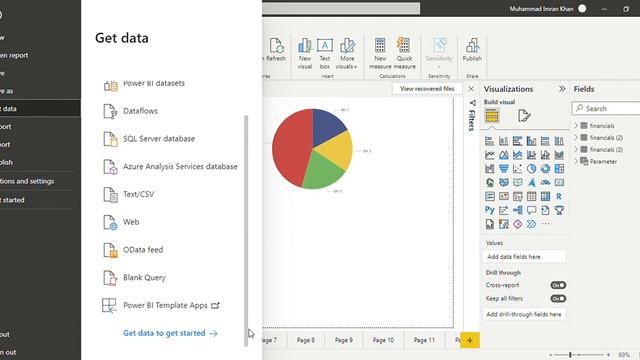Choose the funnel visualization

pyautogui.click(x=504, y=169)
